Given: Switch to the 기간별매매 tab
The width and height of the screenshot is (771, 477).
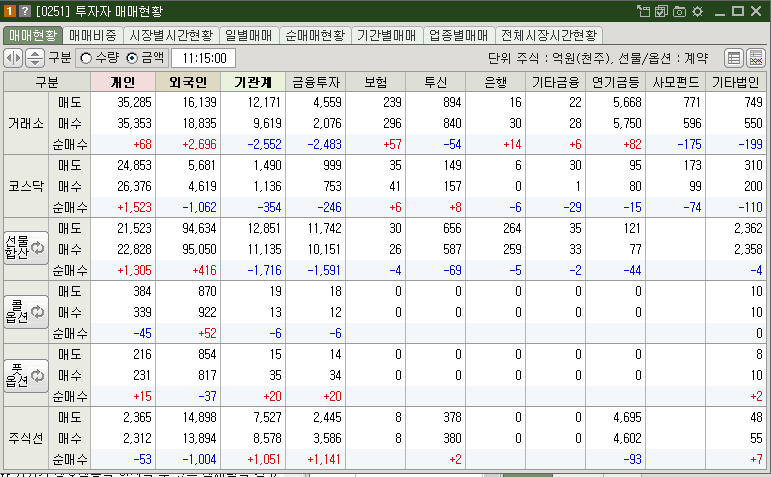Looking at the screenshot, I should coord(386,35).
